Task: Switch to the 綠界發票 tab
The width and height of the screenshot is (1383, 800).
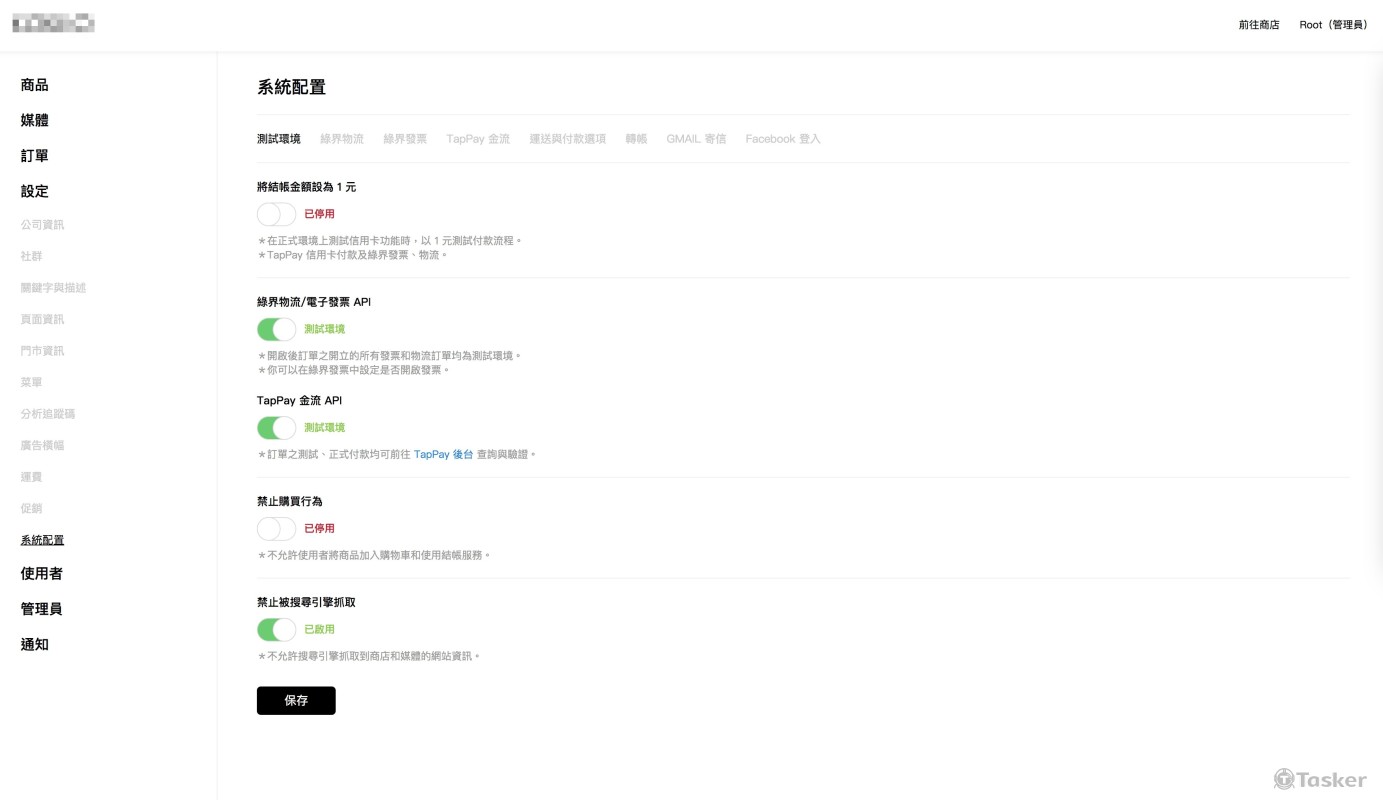Action: [405, 139]
